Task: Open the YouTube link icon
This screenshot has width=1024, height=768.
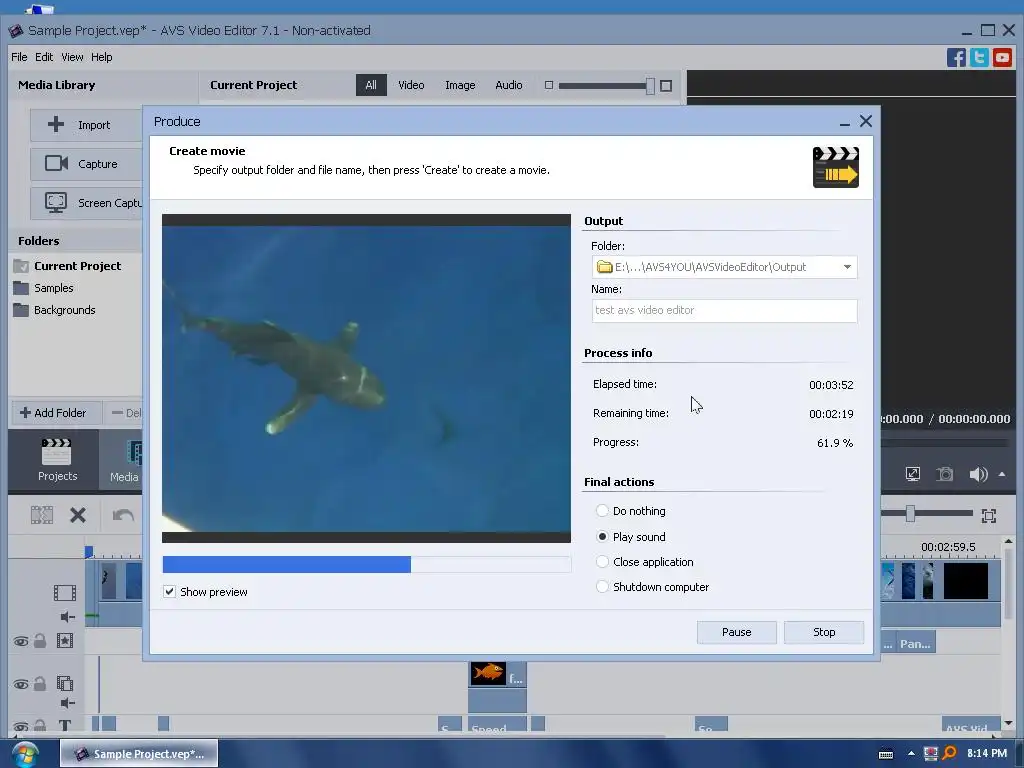Action: [1002, 57]
